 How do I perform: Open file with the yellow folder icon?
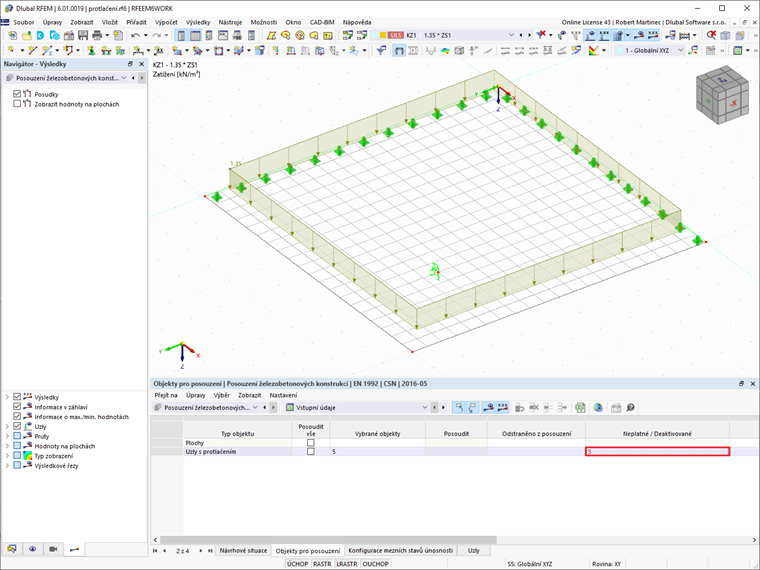tap(27, 35)
